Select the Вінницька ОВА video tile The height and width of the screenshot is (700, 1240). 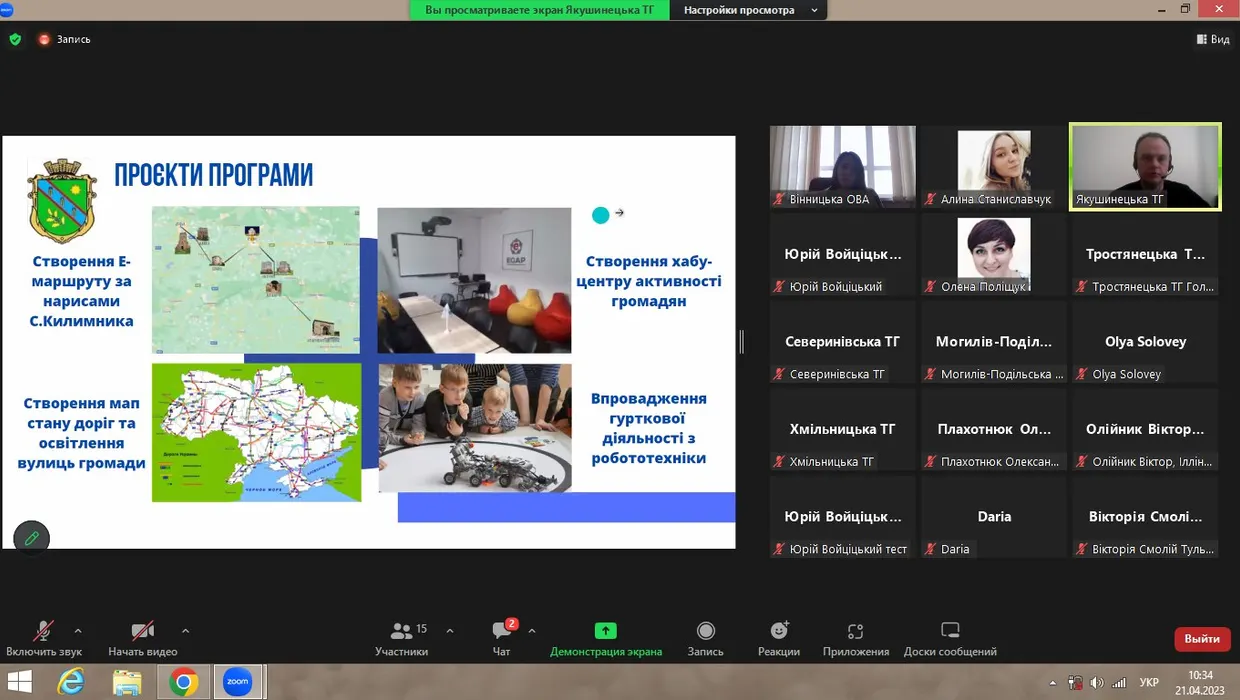pyautogui.click(x=842, y=167)
